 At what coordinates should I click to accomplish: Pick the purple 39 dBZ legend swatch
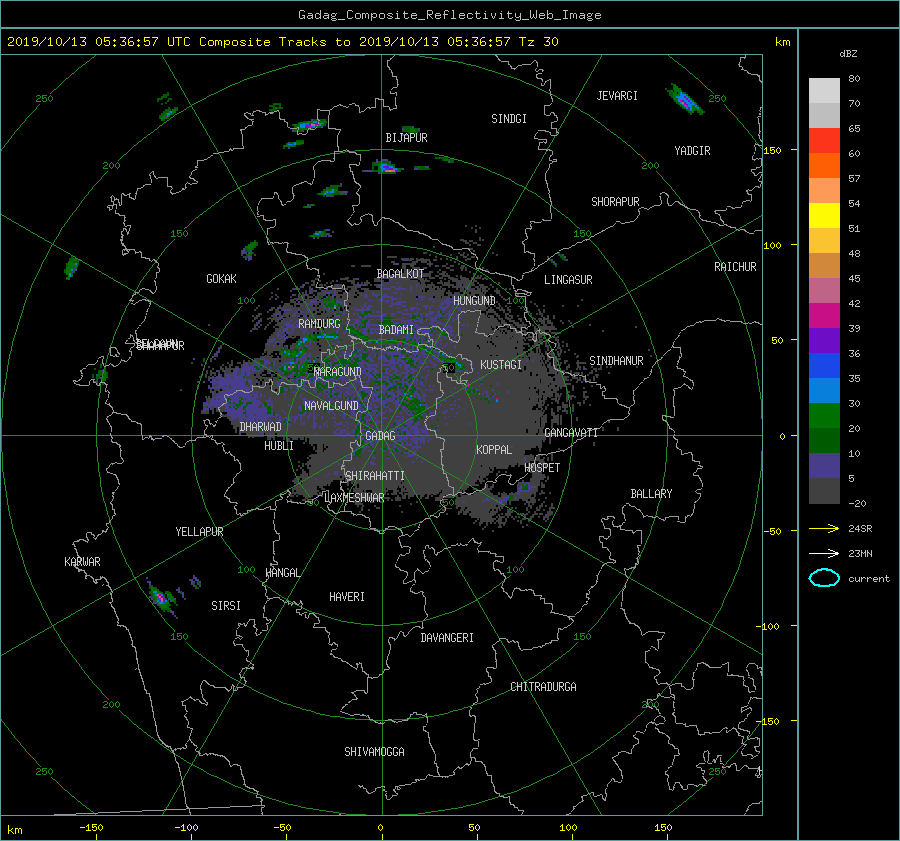click(x=824, y=340)
